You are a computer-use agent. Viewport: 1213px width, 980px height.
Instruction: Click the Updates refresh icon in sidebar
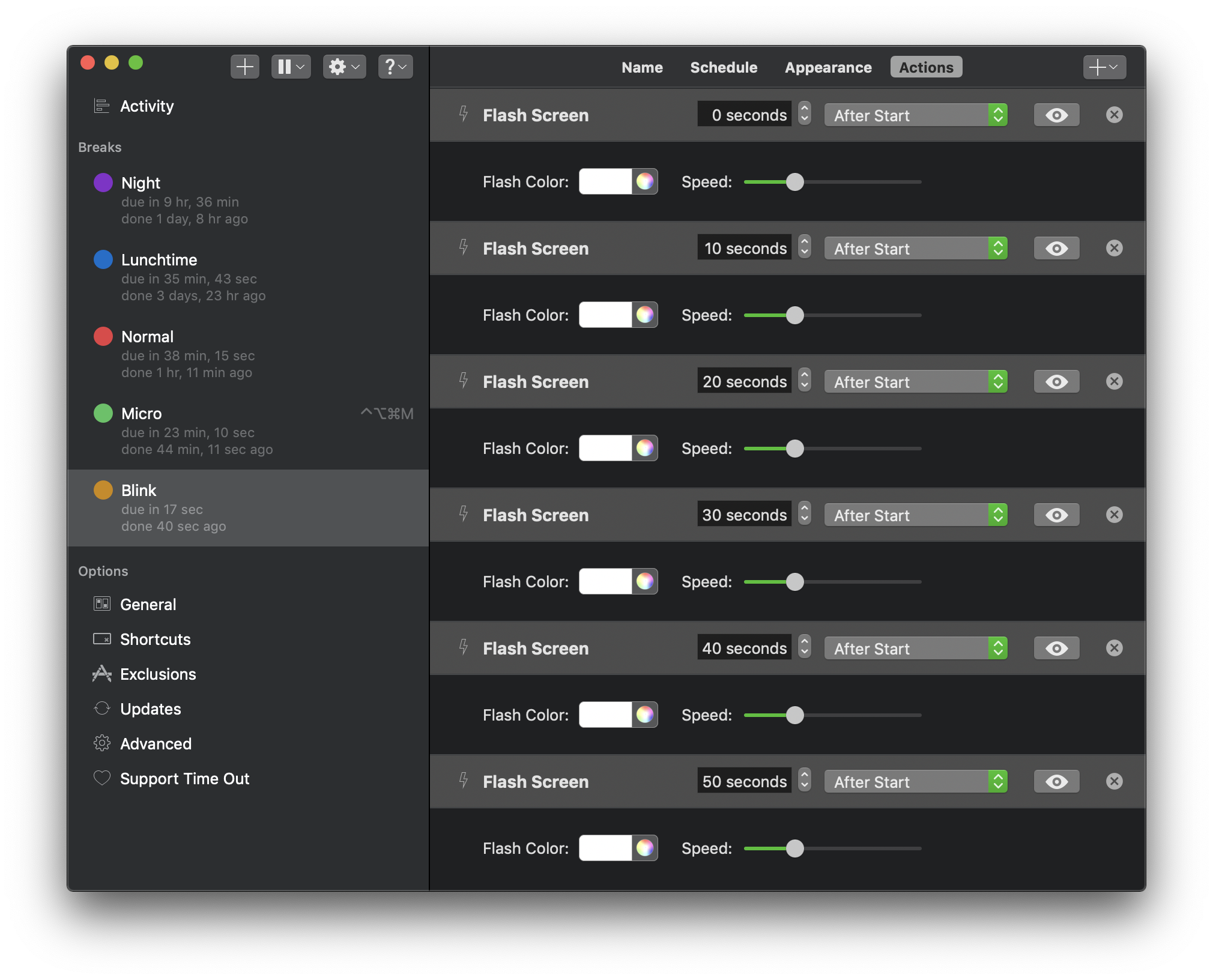[102, 709]
